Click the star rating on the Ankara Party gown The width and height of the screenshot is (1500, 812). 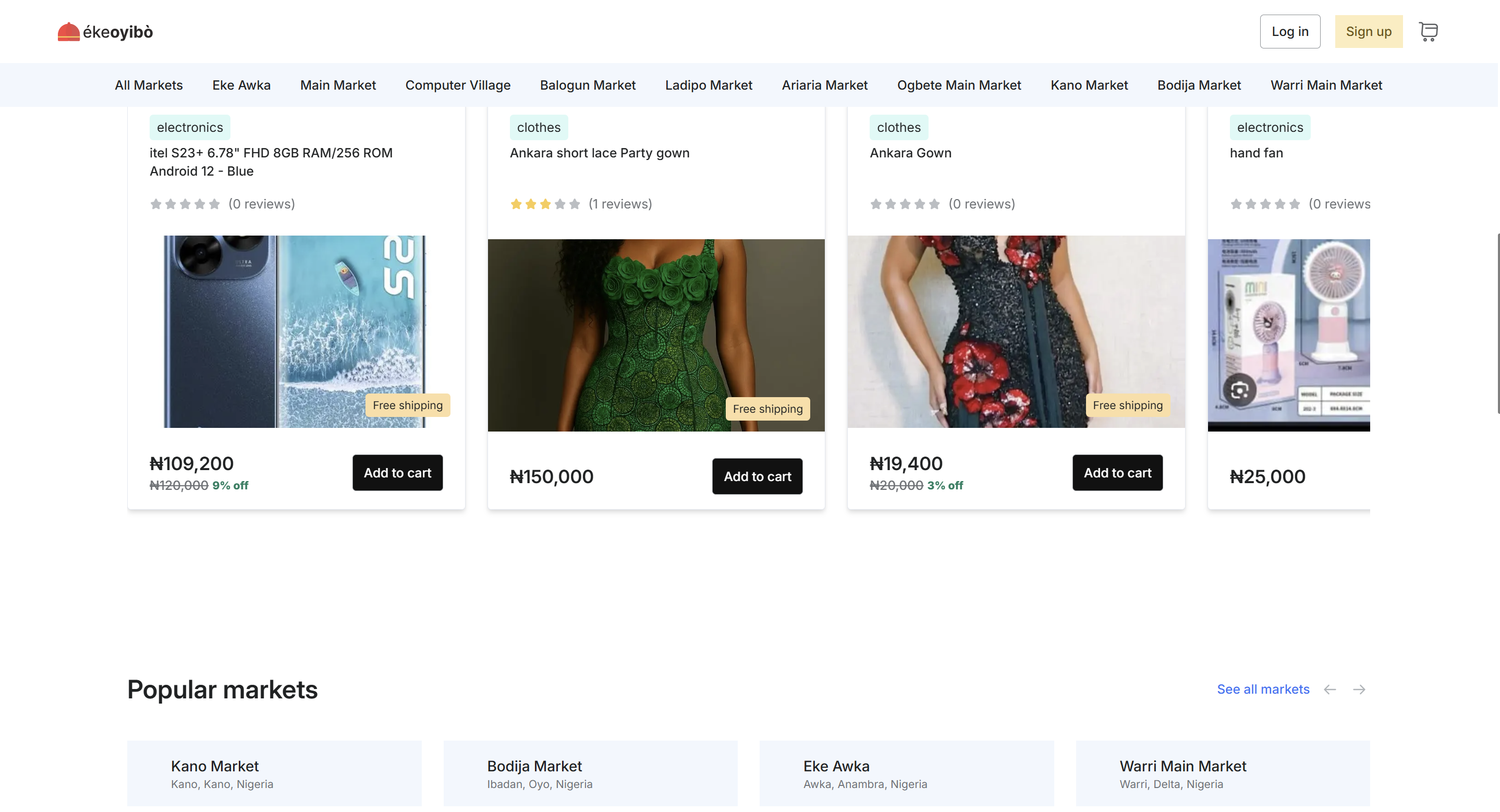pos(545,204)
